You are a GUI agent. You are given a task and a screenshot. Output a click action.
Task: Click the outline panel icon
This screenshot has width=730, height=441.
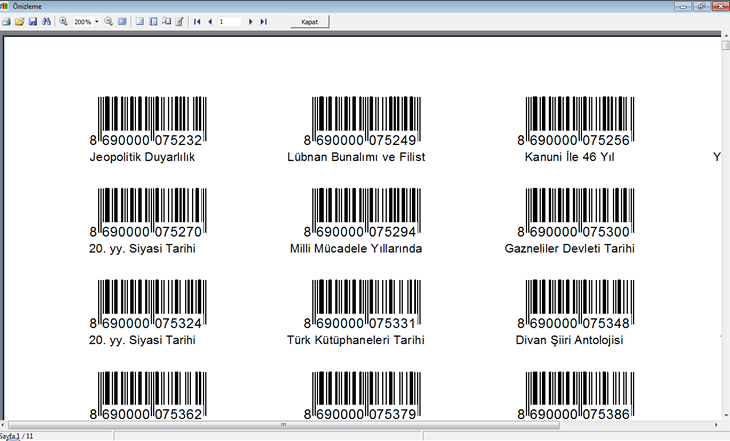point(140,21)
